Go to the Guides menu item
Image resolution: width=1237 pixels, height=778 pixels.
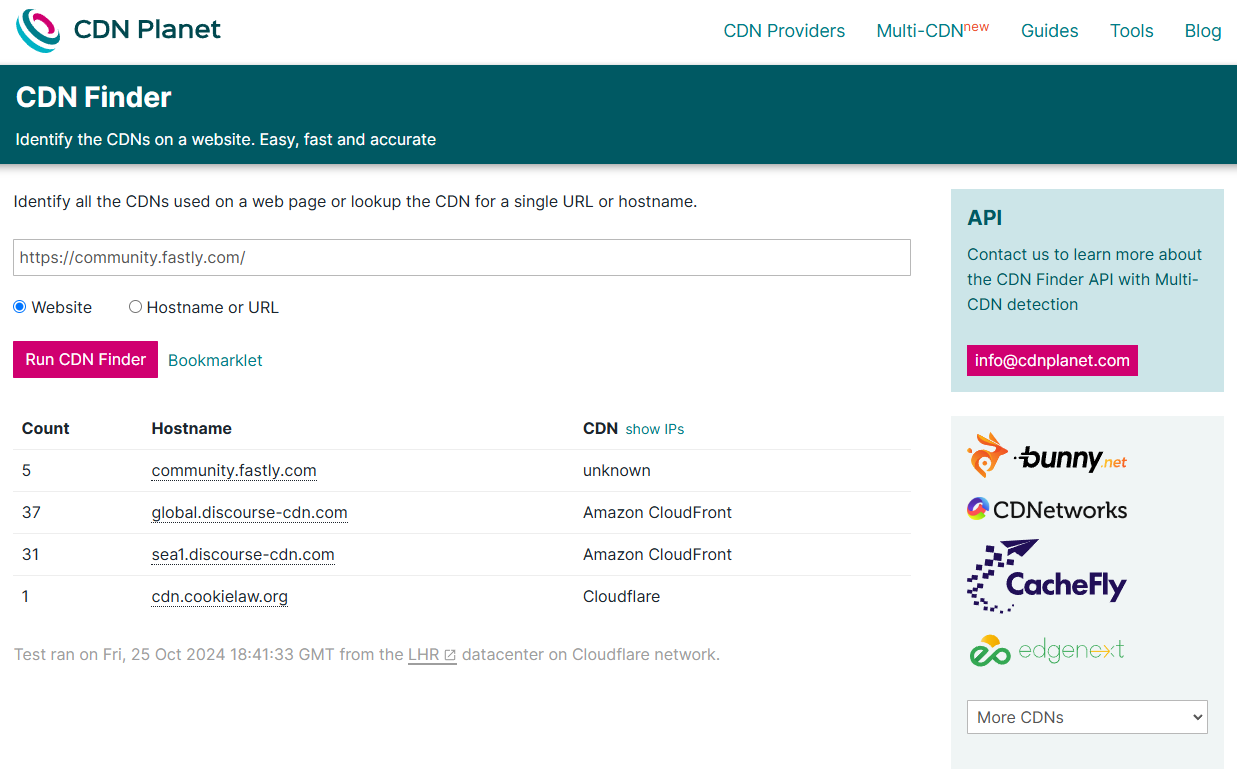pyautogui.click(x=1049, y=31)
